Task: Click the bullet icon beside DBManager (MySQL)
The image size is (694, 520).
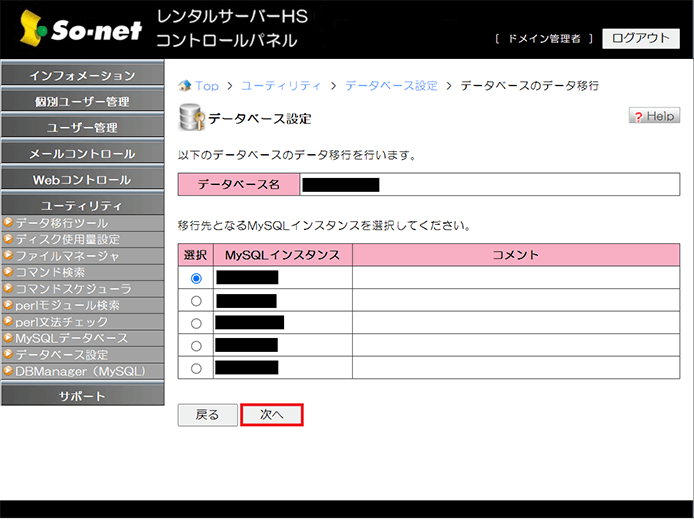Action: coord(8,371)
